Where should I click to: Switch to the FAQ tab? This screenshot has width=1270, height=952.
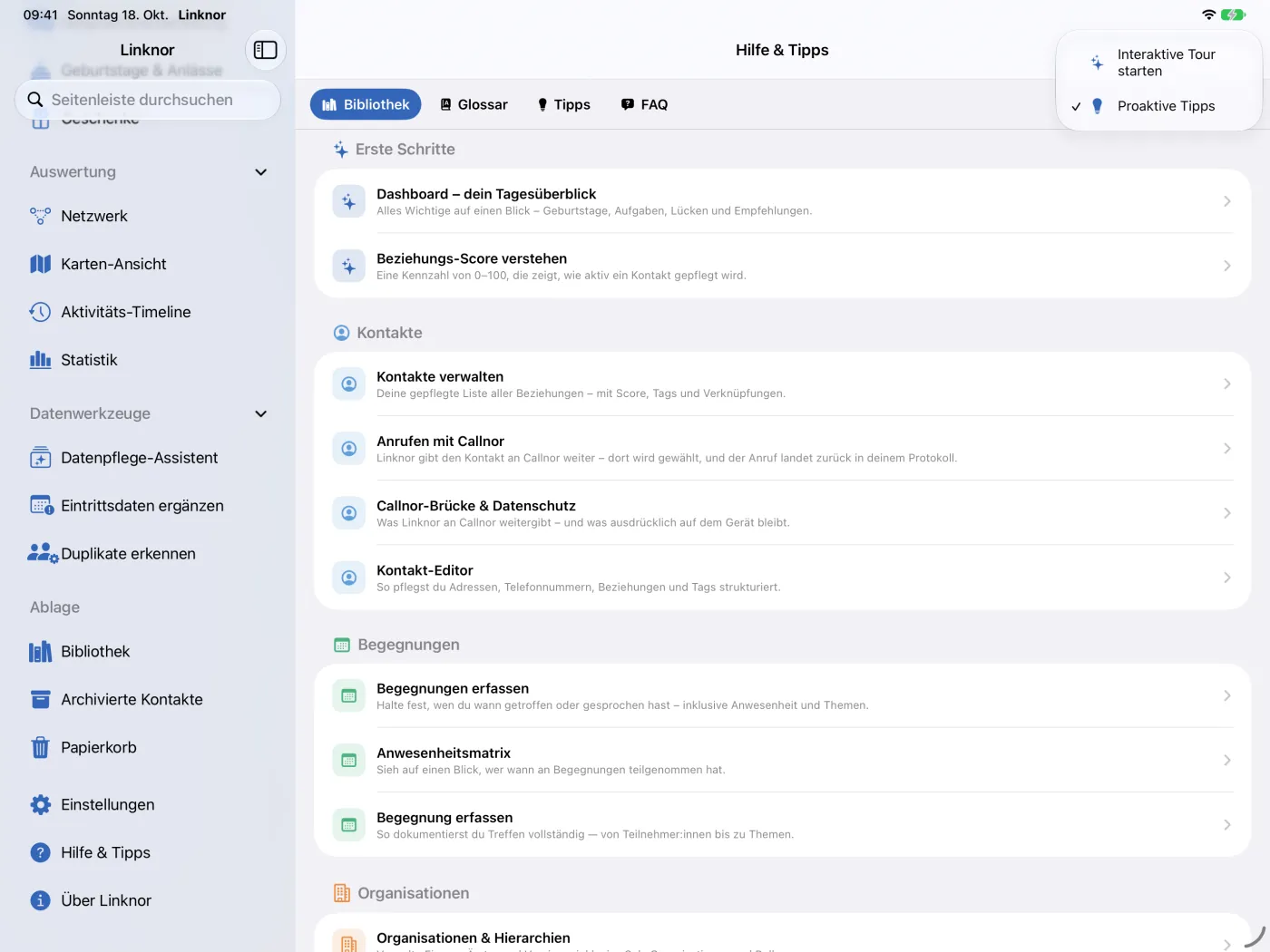tap(645, 104)
